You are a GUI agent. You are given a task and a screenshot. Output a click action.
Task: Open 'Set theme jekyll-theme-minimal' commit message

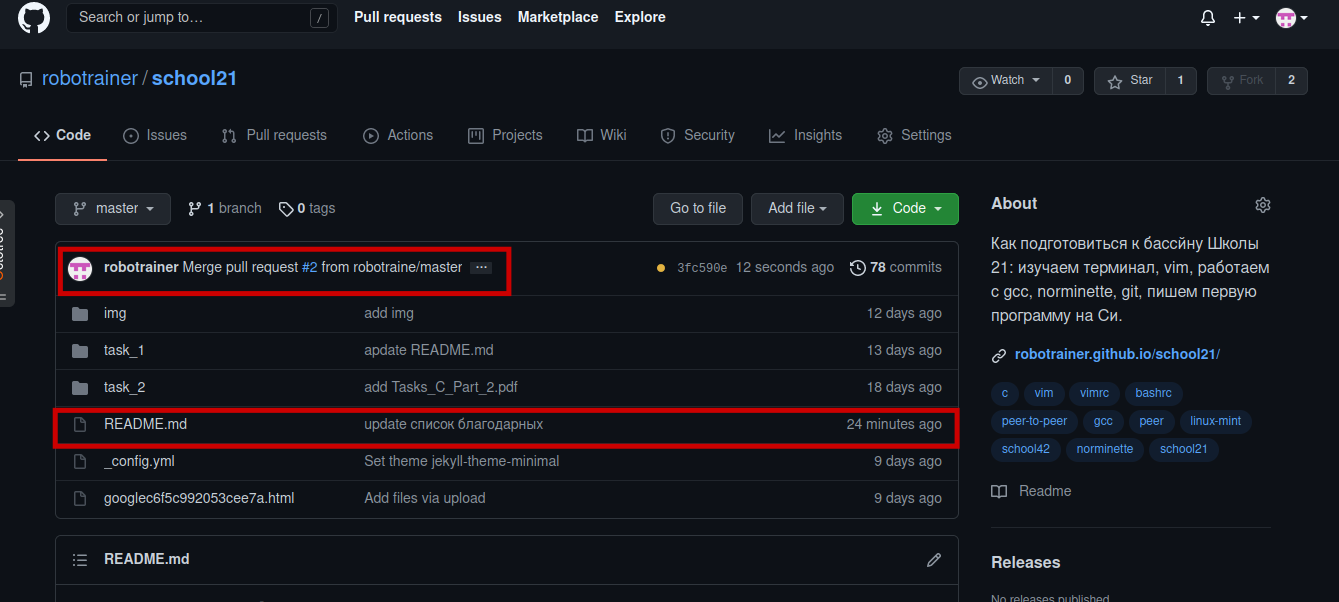462,461
